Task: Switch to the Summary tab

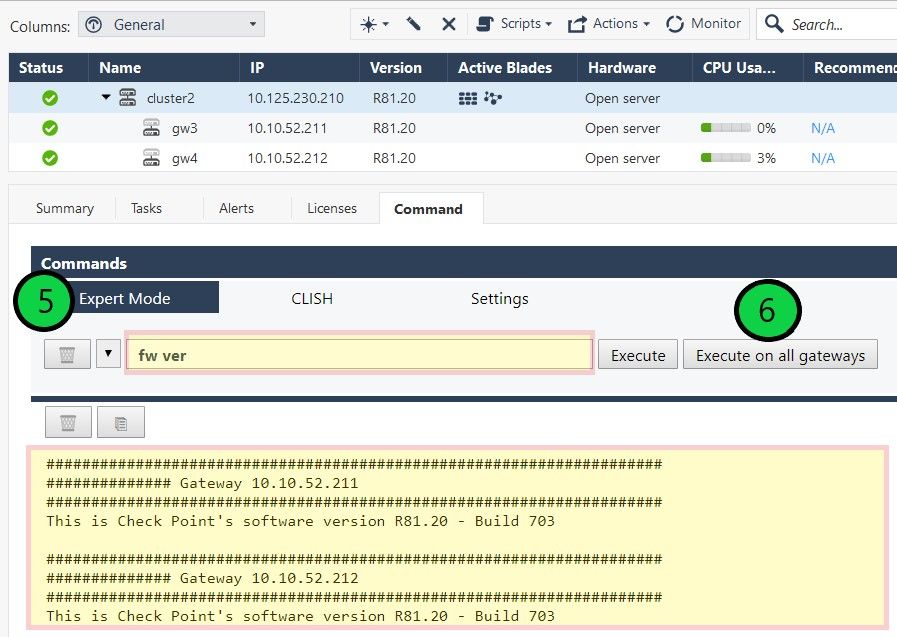Action: [x=64, y=208]
